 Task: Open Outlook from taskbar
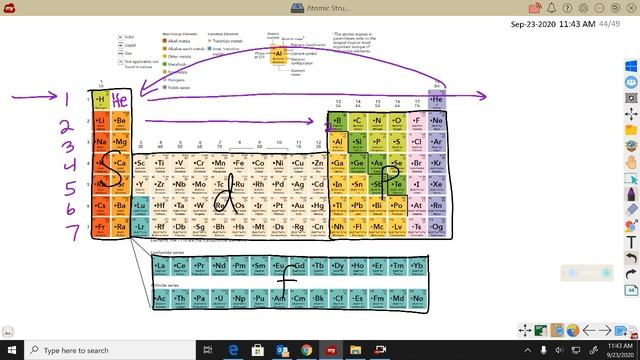(282, 350)
